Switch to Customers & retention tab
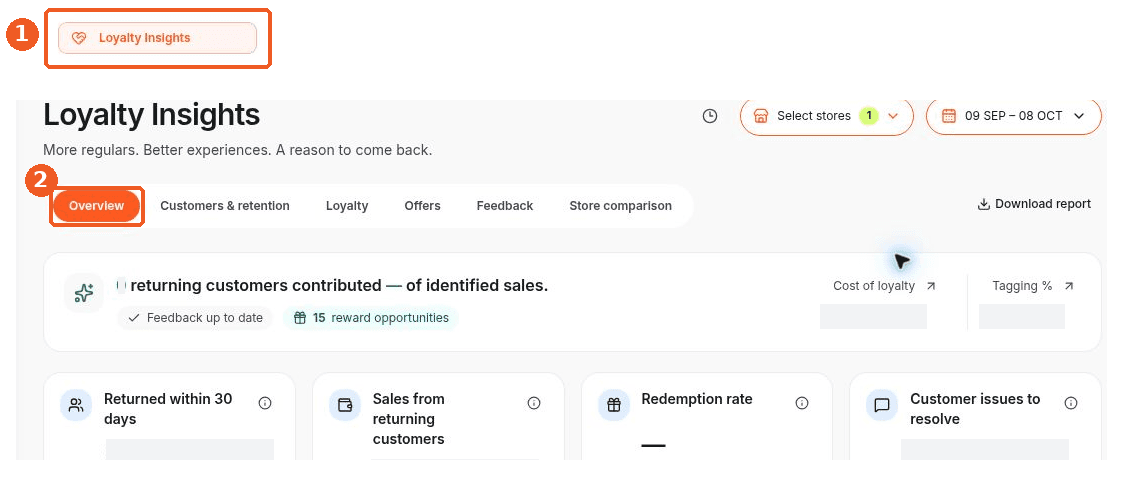This screenshot has height=480, width=1123. (225, 206)
